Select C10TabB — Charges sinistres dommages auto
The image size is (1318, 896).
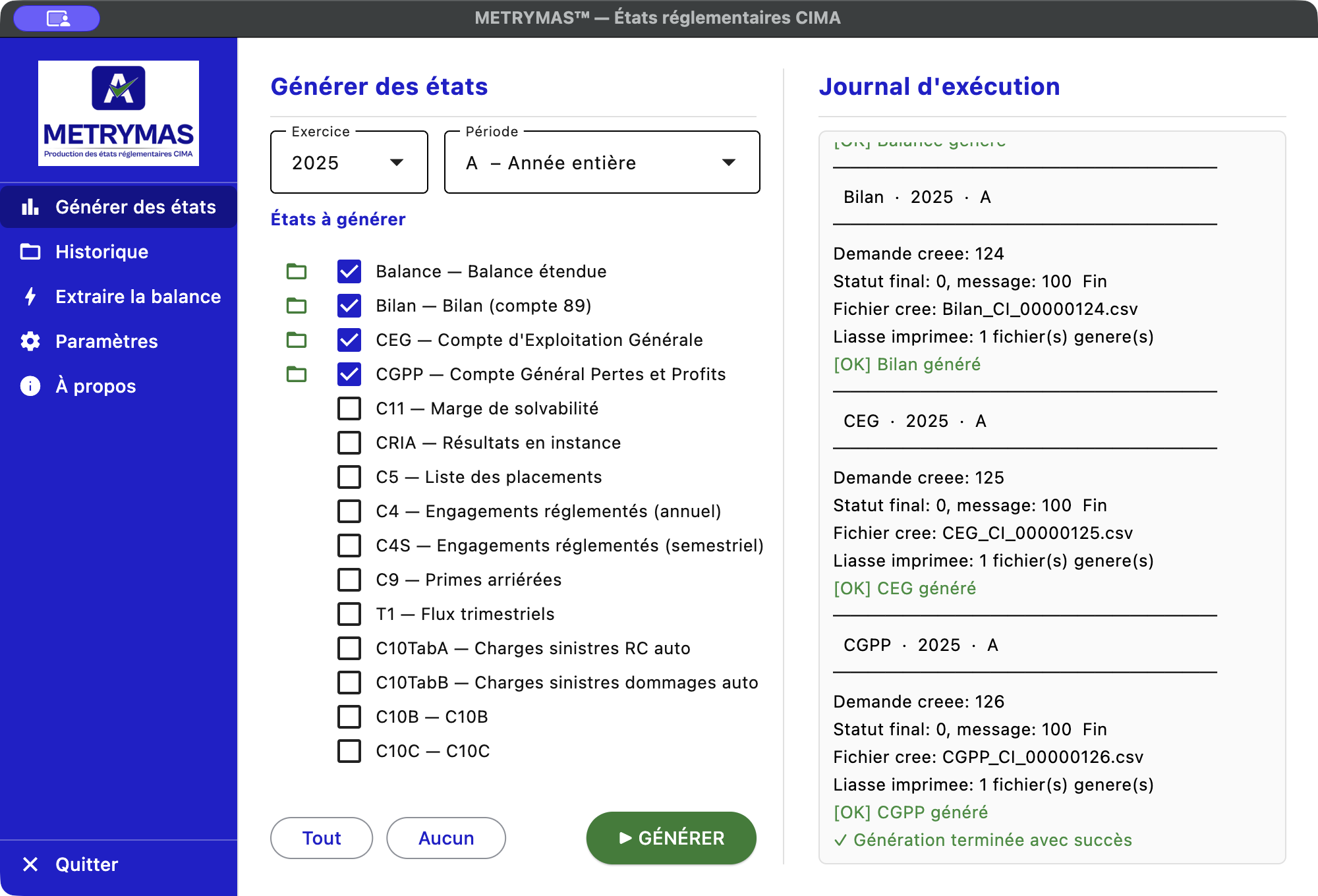349,683
